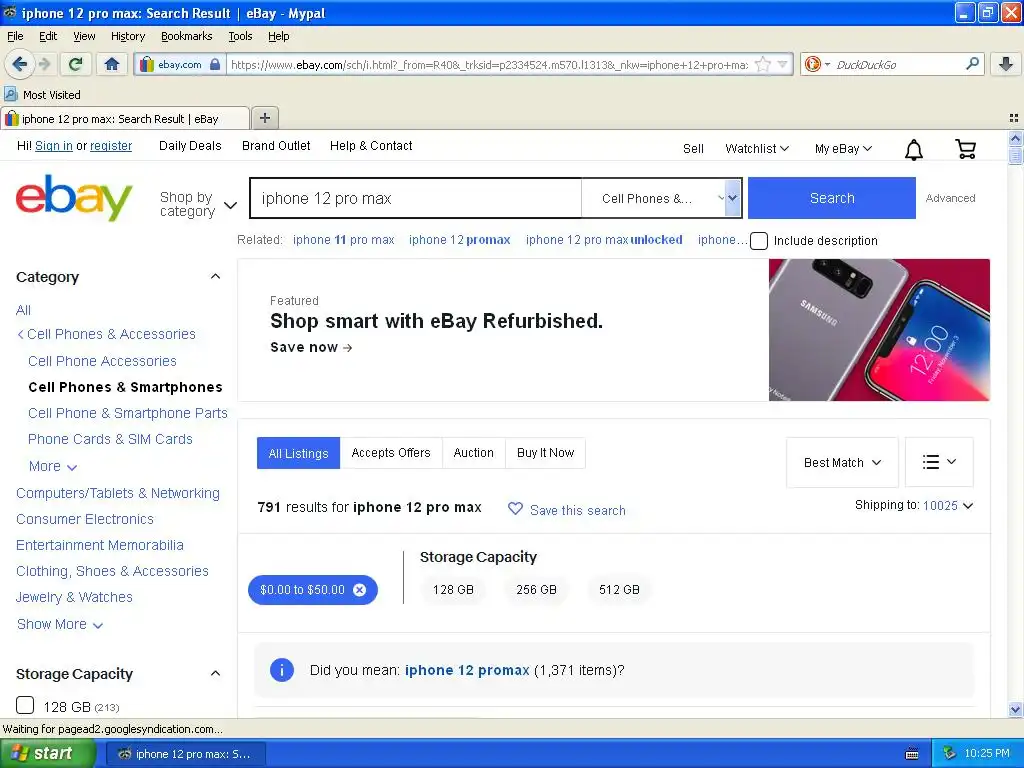Click the blue Search button
This screenshot has height=768, width=1024.
[x=831, y=198]
